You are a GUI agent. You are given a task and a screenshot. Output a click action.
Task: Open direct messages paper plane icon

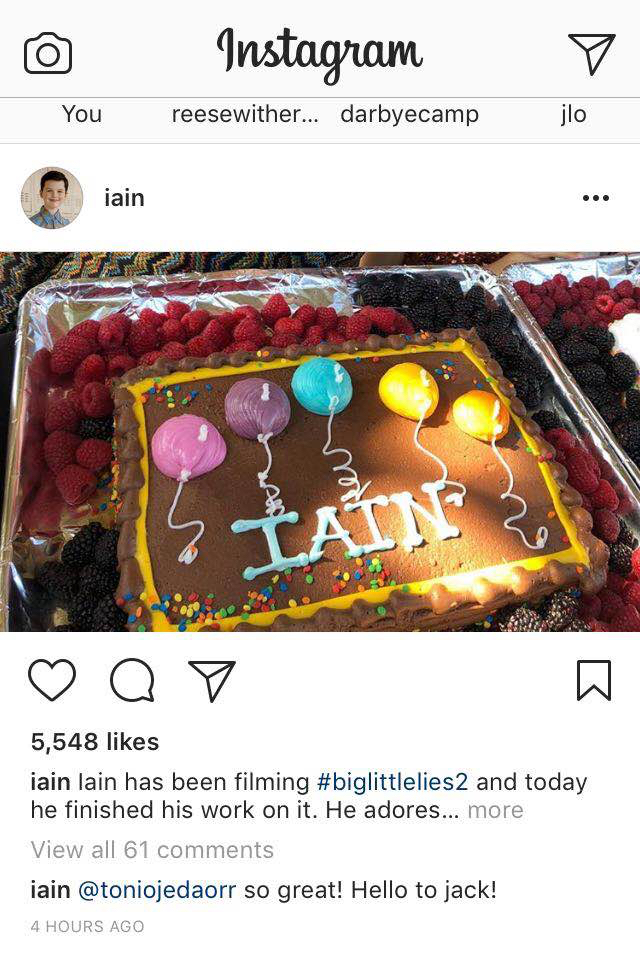point(591,54)
